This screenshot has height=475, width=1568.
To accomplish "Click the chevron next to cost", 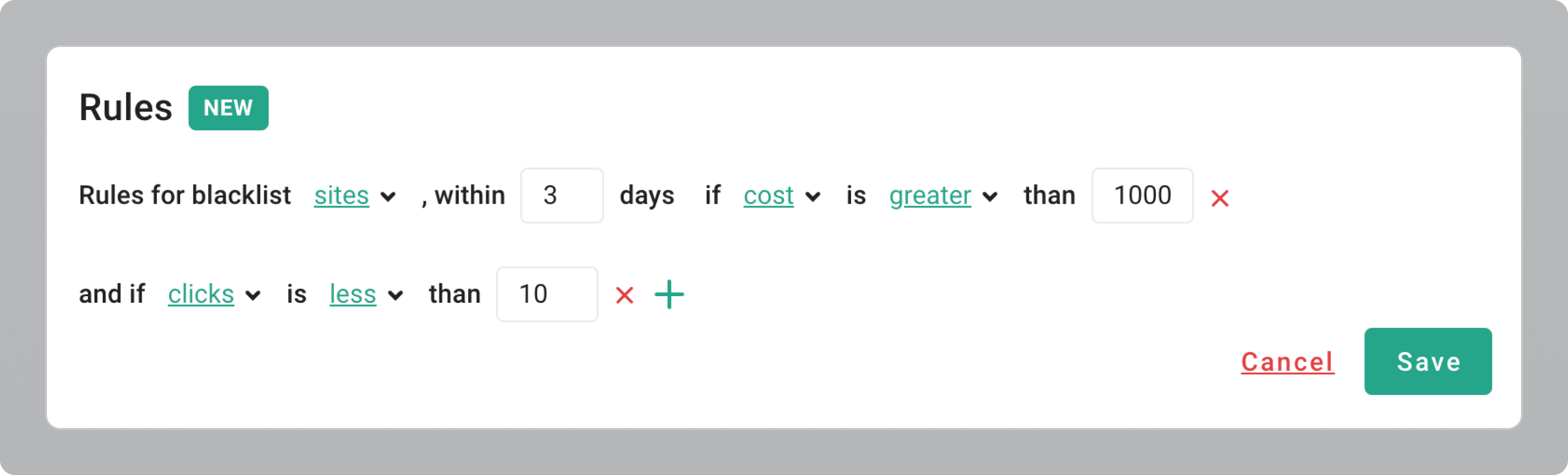I will [813, 197].
